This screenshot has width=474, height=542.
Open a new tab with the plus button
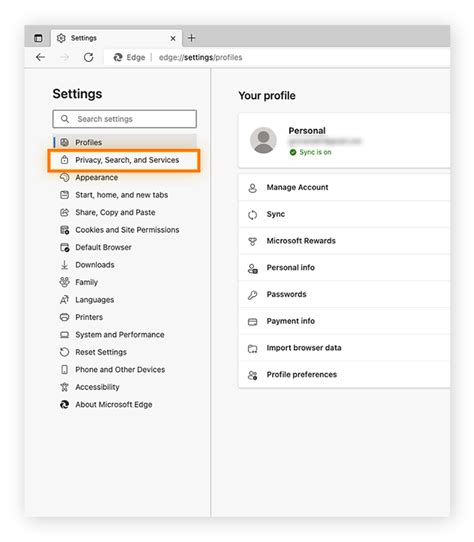tap(192, 38)
